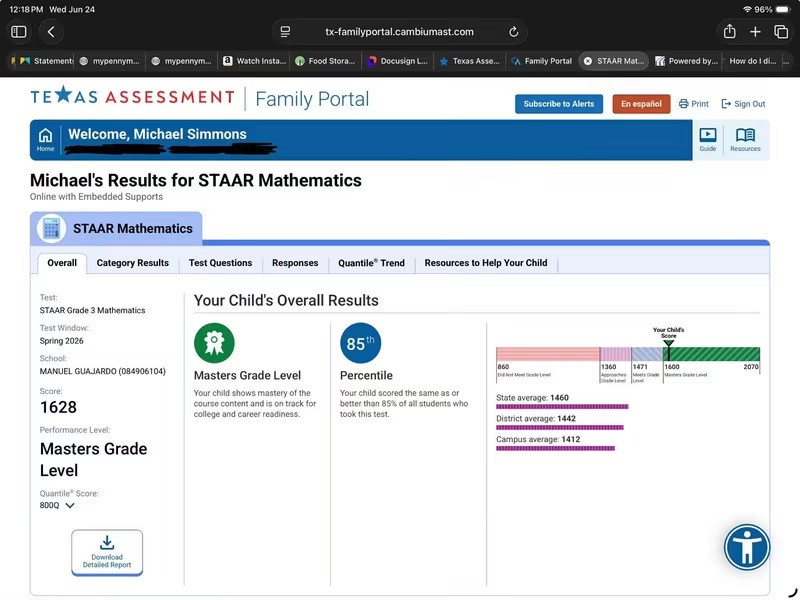Click school name MANUEL GUAJARDO (084906104)
Viewport: 800px width, 600px height.
(x=103, y=371)
